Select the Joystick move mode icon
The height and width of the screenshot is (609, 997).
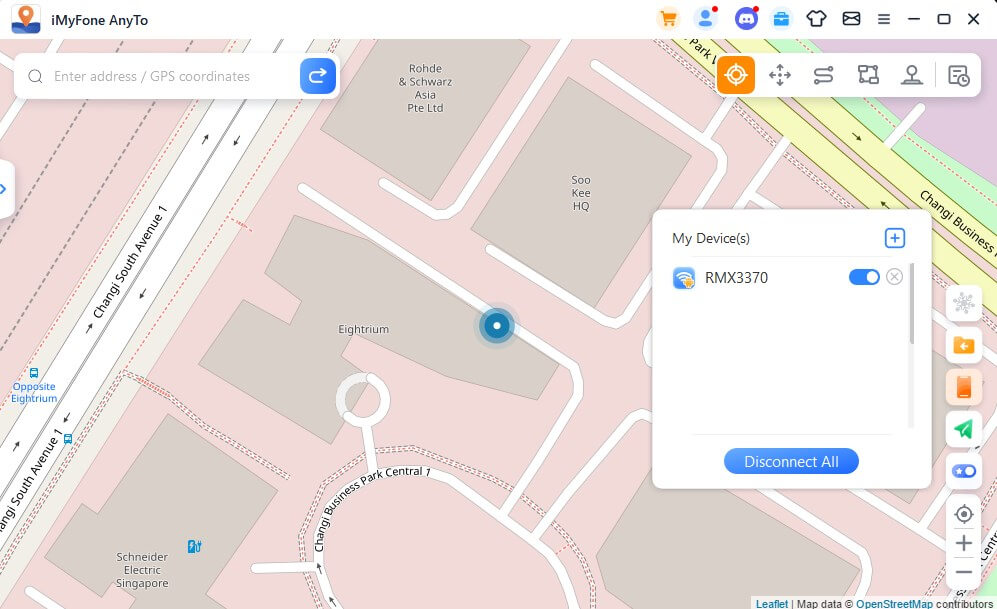click(x=780, y=75)
